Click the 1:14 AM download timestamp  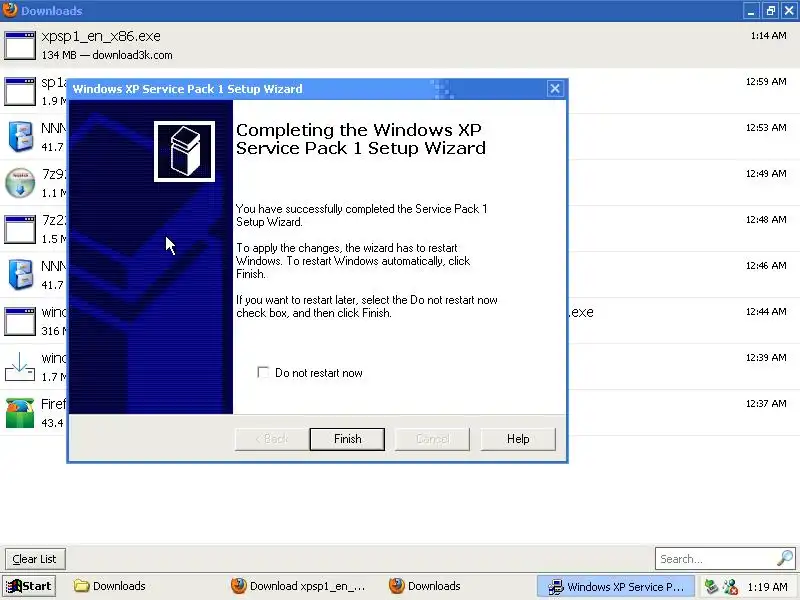coord(768,36)
